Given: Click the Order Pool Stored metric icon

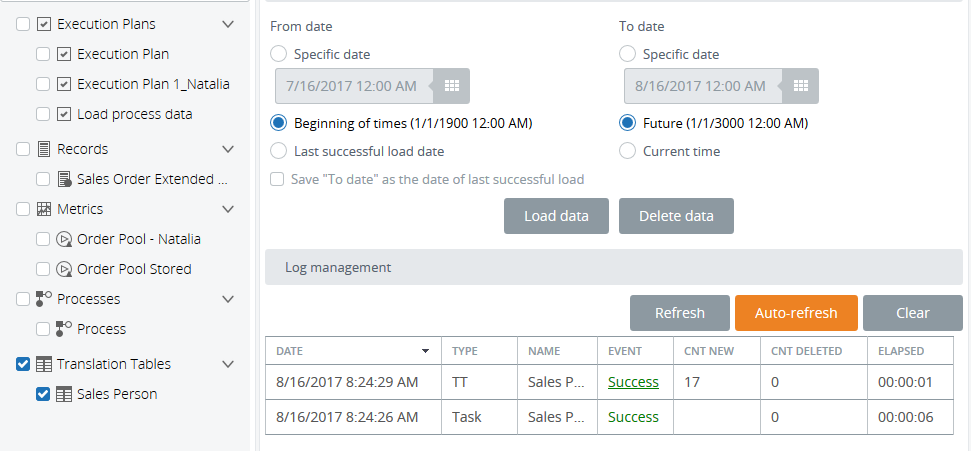Looking at the screenshot, I should 64,269.
